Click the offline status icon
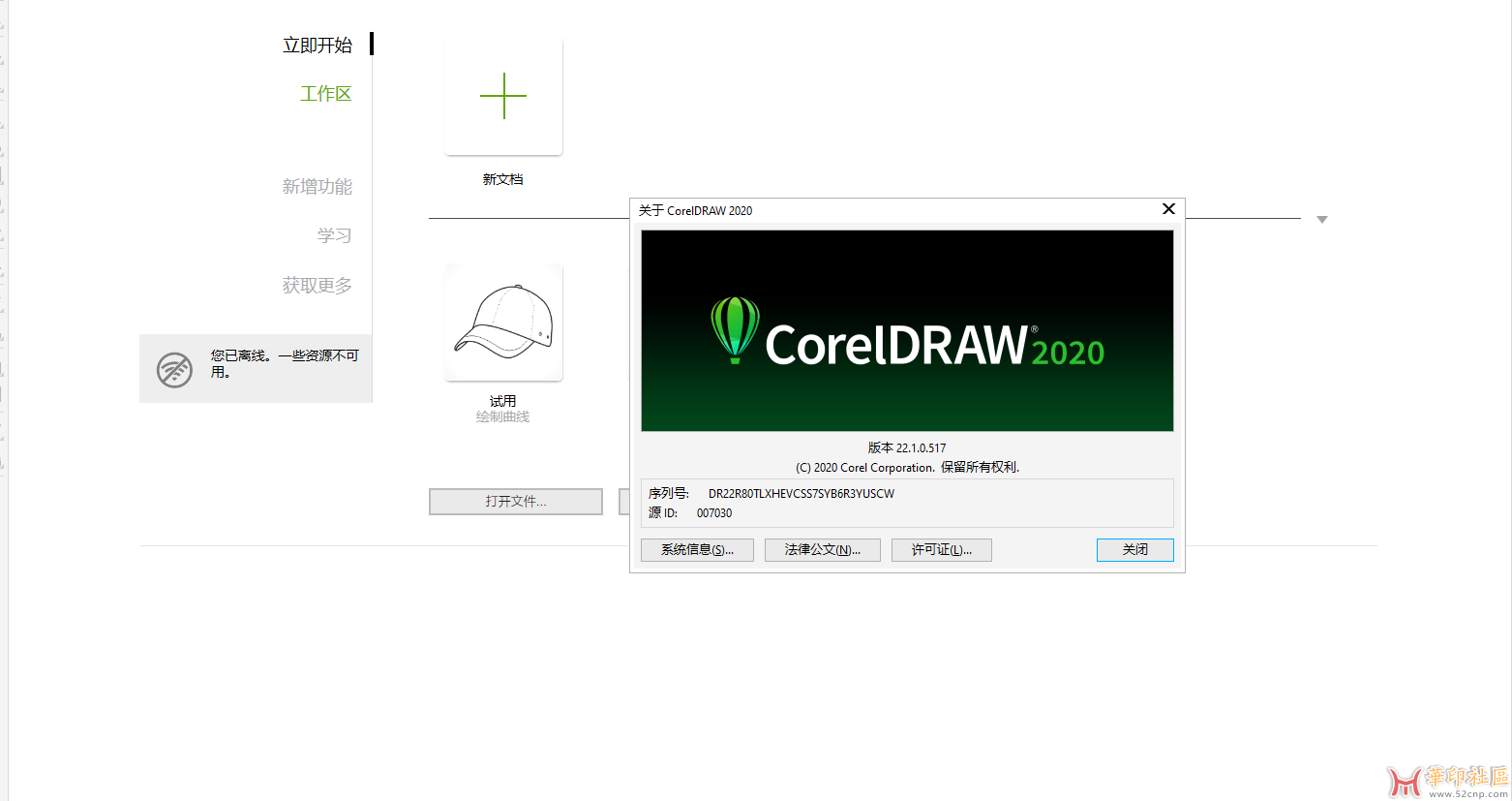This screenshot has height=801, width=1512. click(174, 369)
